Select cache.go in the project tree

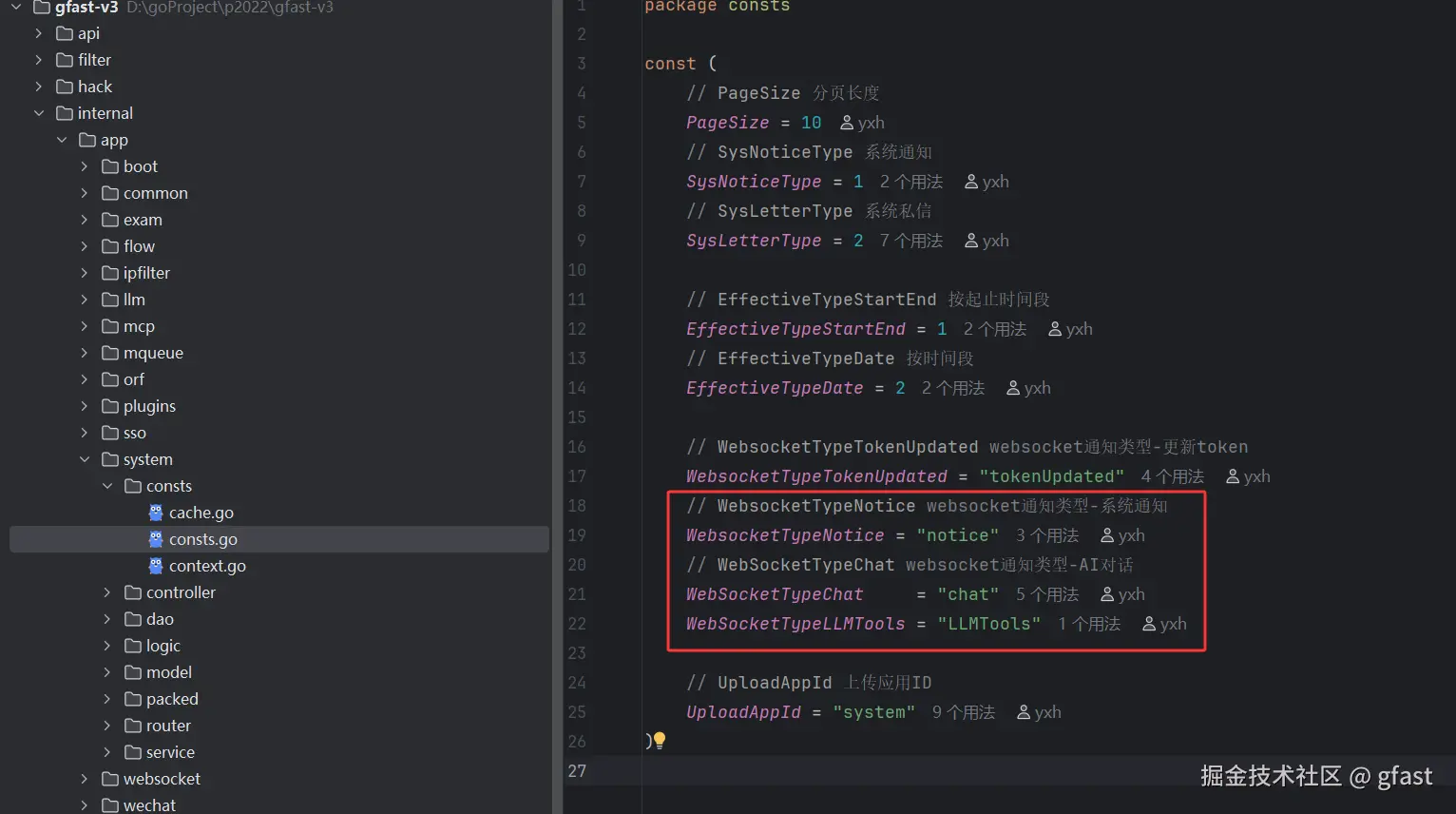tap(279, 513)
